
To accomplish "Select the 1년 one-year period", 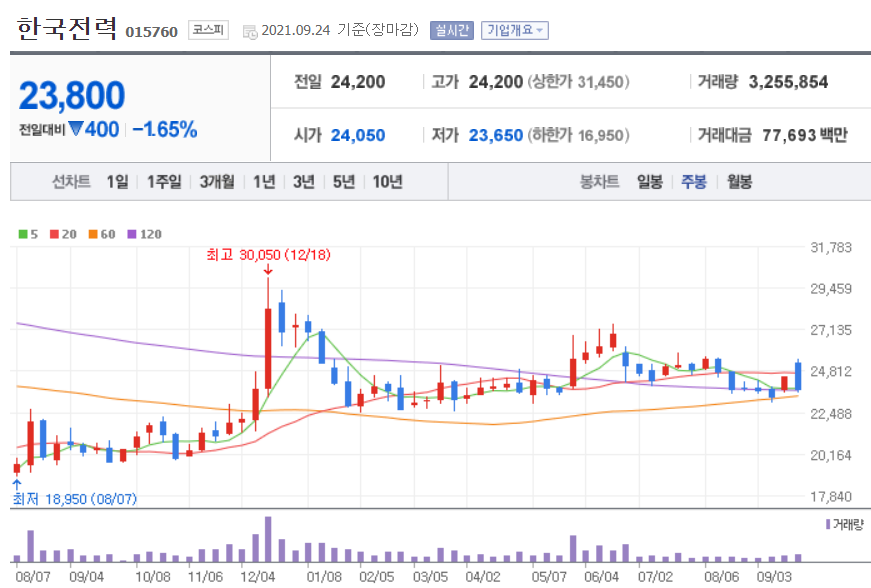I will click(262, 181).
